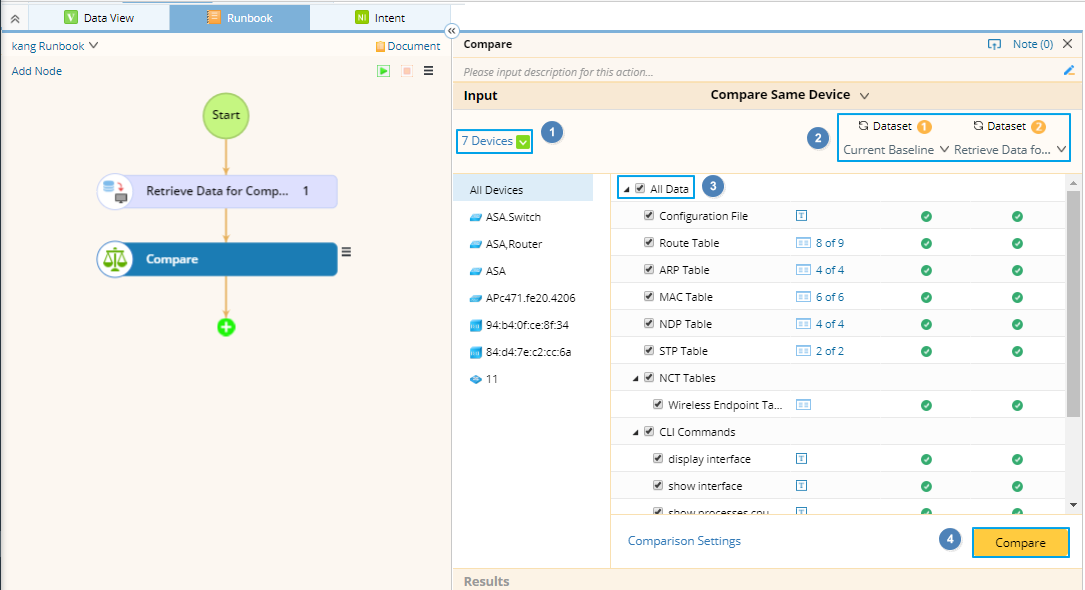Open Comparison Settings
This screenshot has width=1085, height=590.
[x=684, y=540]
